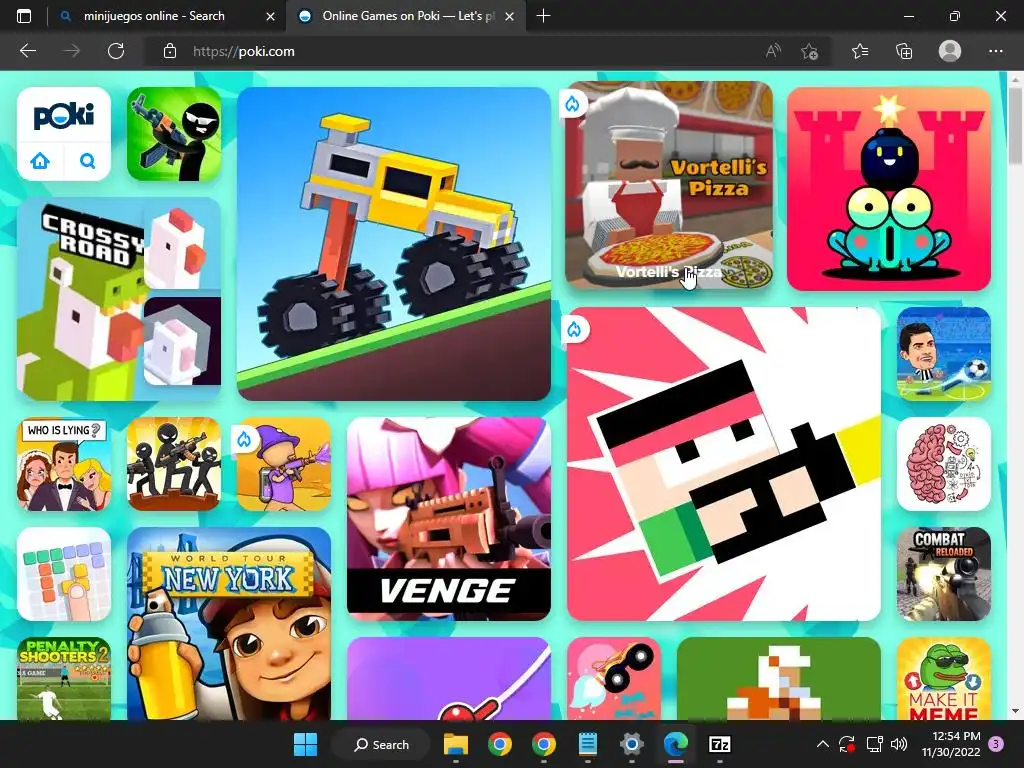Open the Collections icon
This screenshot has height=768, width=1024.
click(x=904, y=51)
